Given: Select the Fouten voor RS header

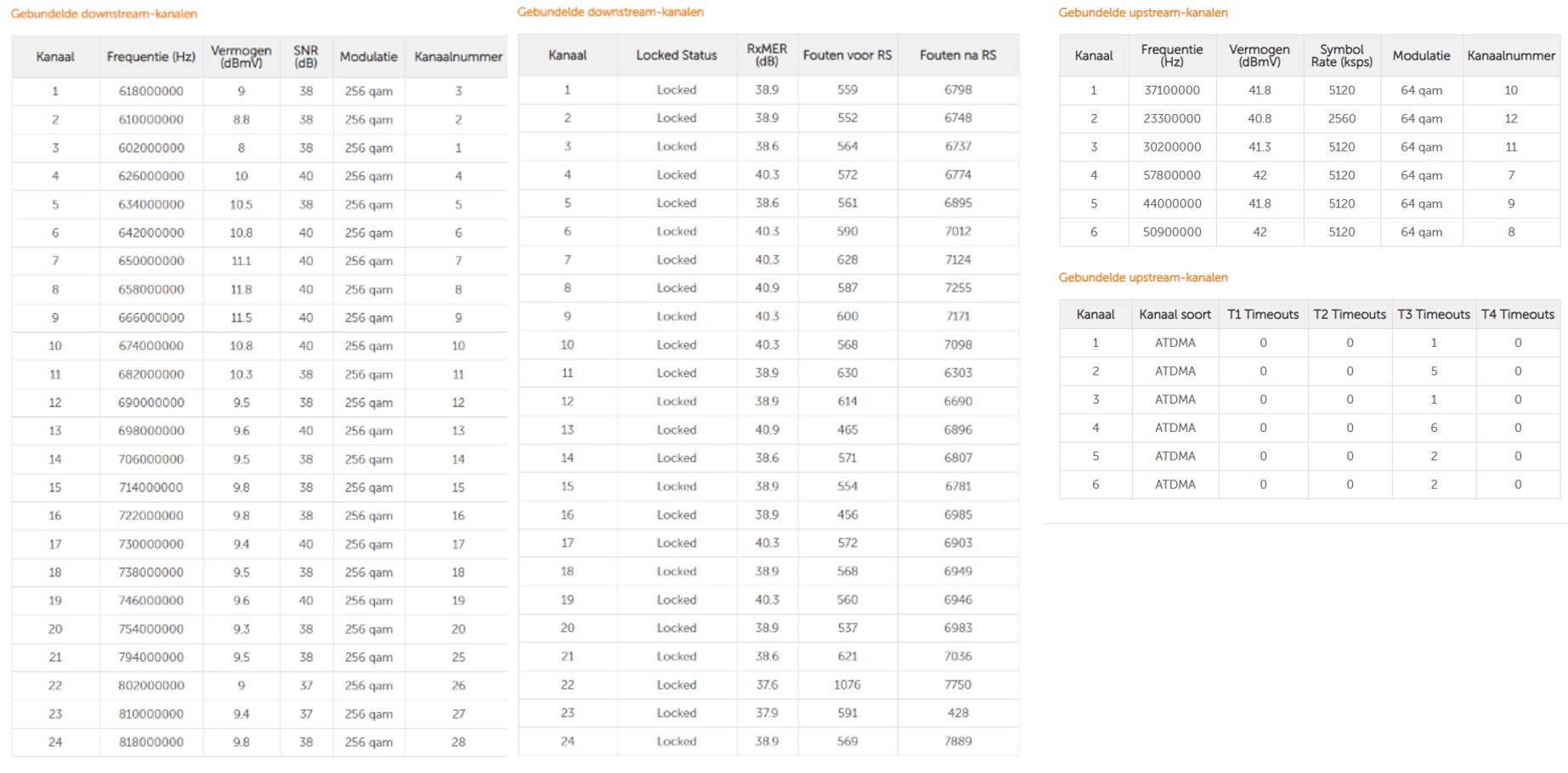Looking at the screenshot, I should 847,55.
